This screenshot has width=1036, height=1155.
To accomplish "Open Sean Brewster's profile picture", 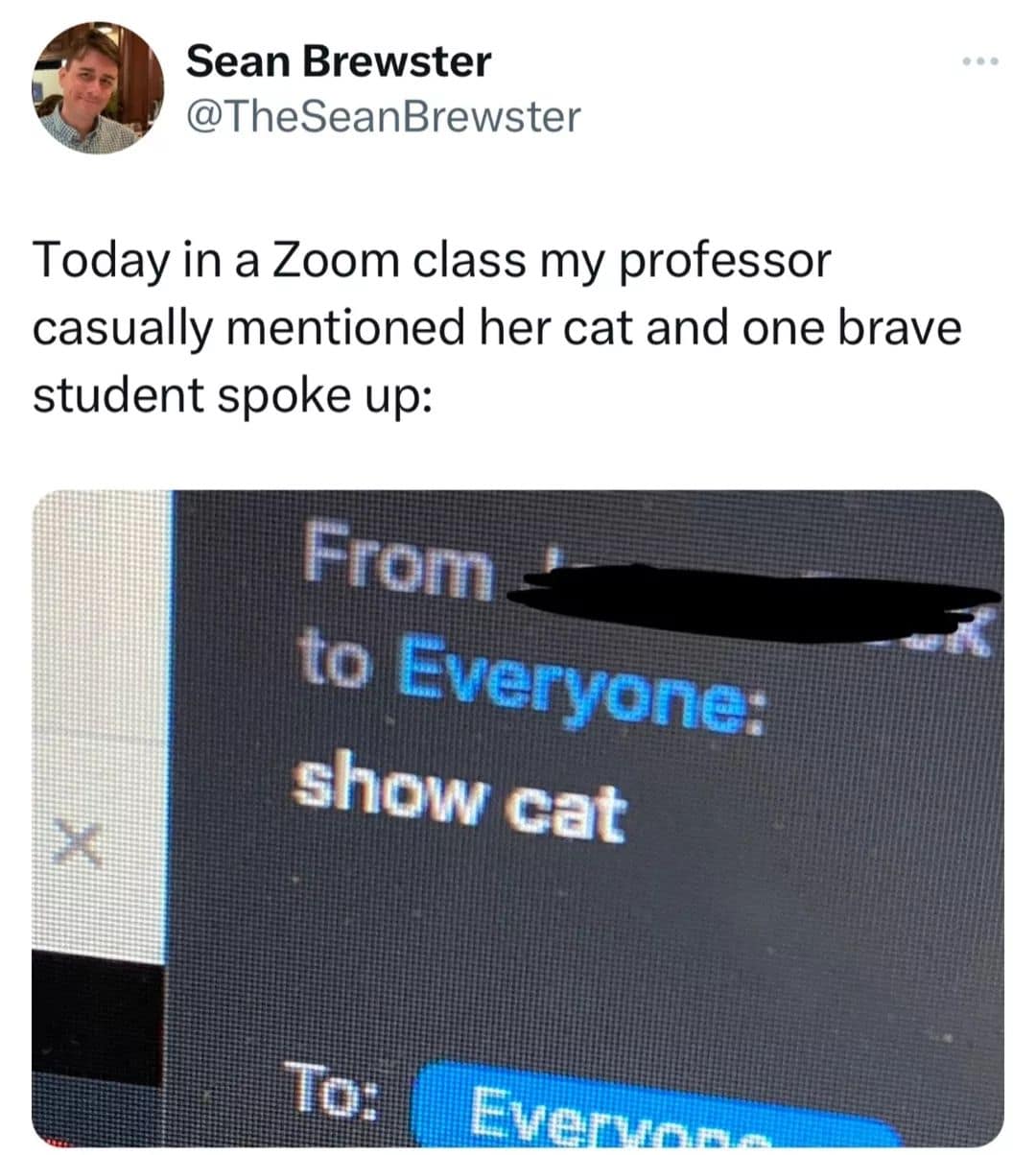I will (99, 88).
